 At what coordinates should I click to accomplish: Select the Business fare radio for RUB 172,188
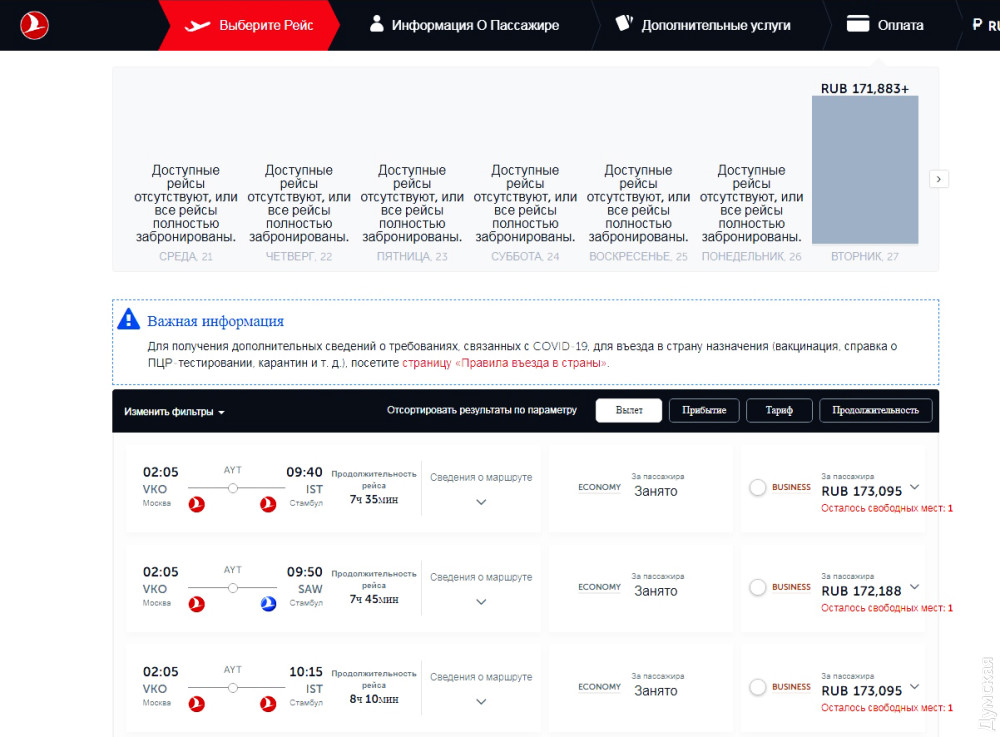[758, 588]
